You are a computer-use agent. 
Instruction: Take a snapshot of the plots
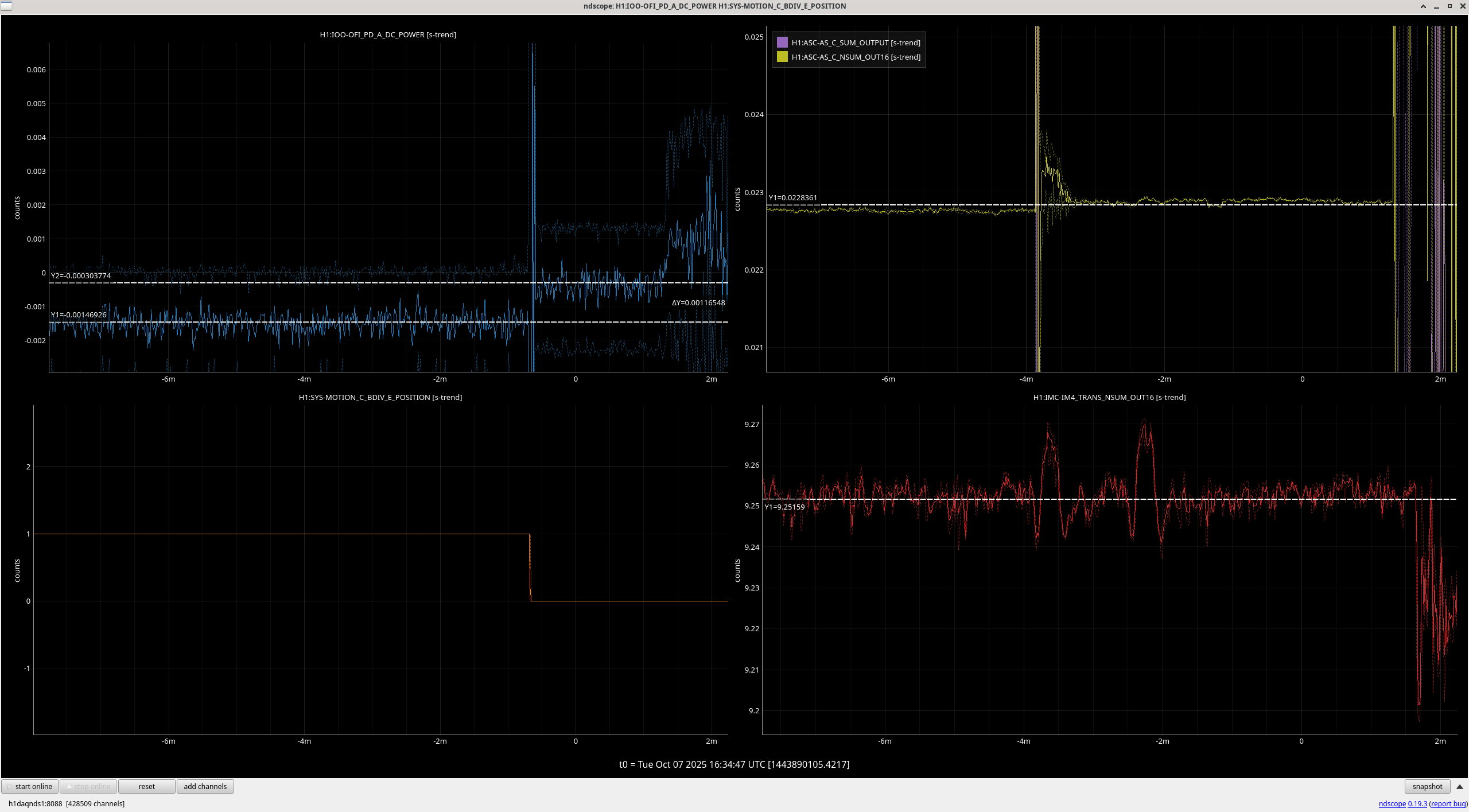(1427, 786)
